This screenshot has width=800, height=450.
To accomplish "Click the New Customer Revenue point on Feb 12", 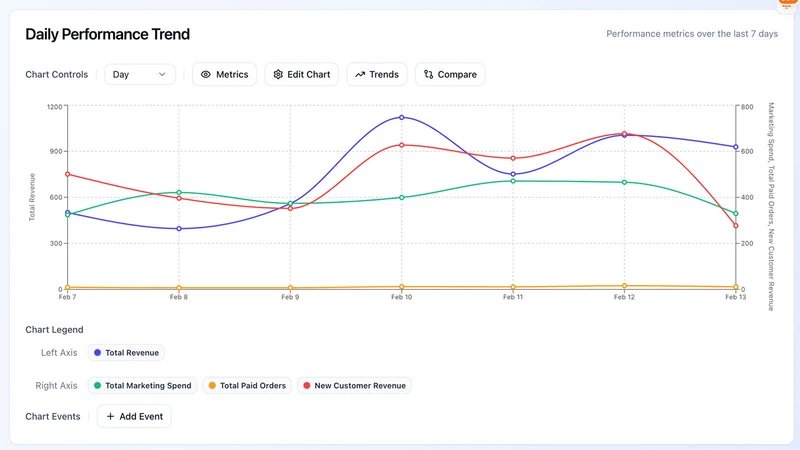I will [624, 134].
